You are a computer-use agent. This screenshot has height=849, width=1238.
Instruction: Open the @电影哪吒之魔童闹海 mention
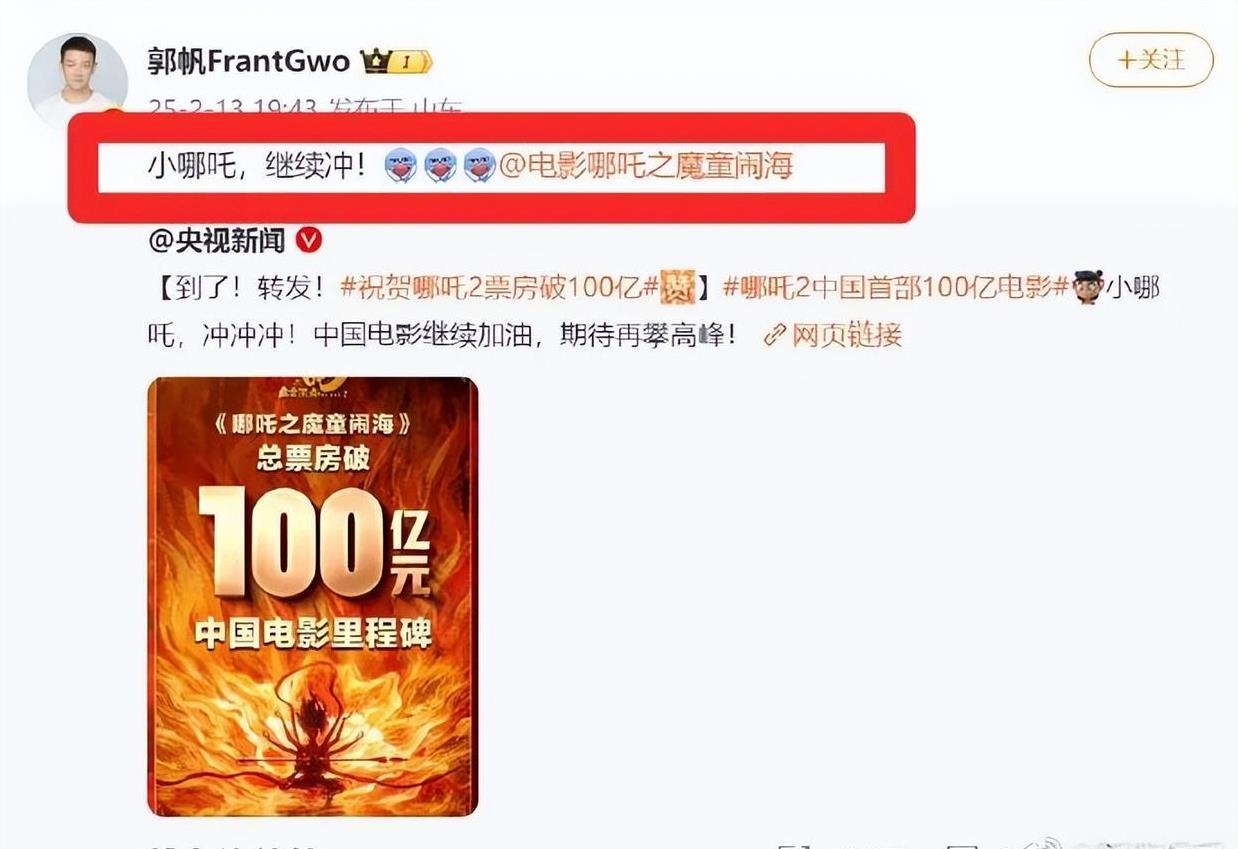[x=647, y=165]
